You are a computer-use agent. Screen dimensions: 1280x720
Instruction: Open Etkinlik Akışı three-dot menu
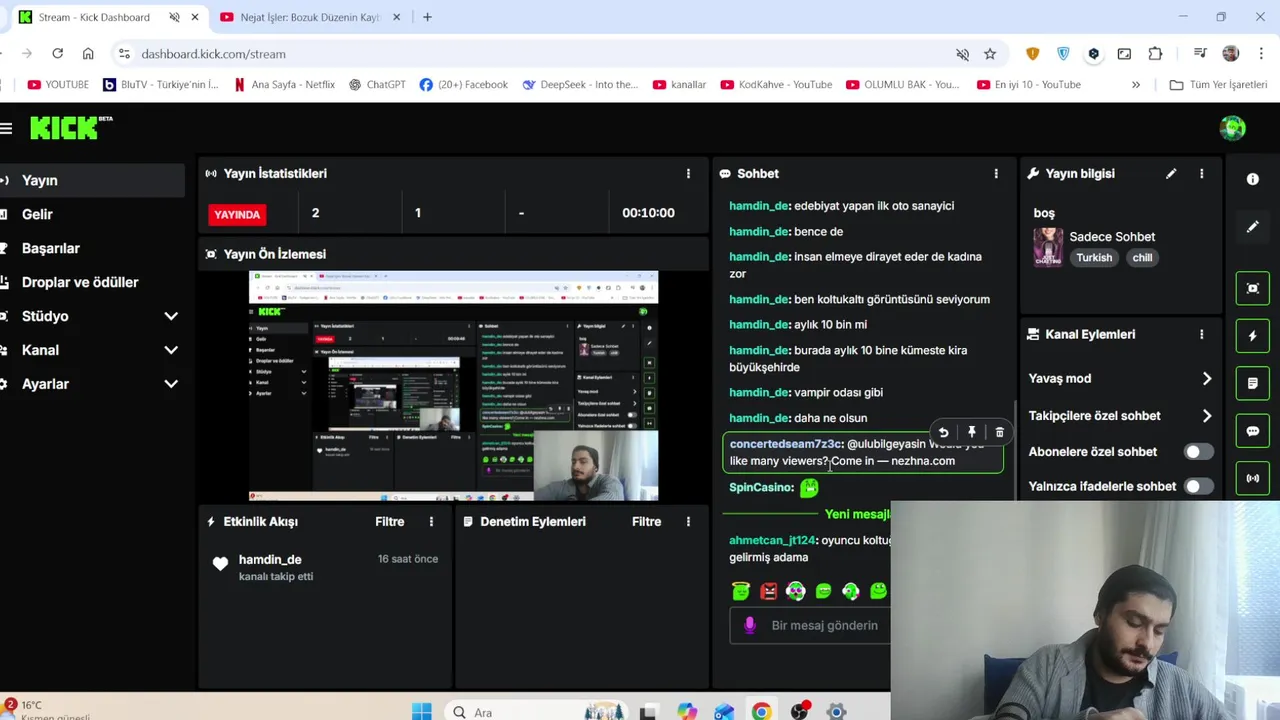pyautogui.click(x=431, y=522)
